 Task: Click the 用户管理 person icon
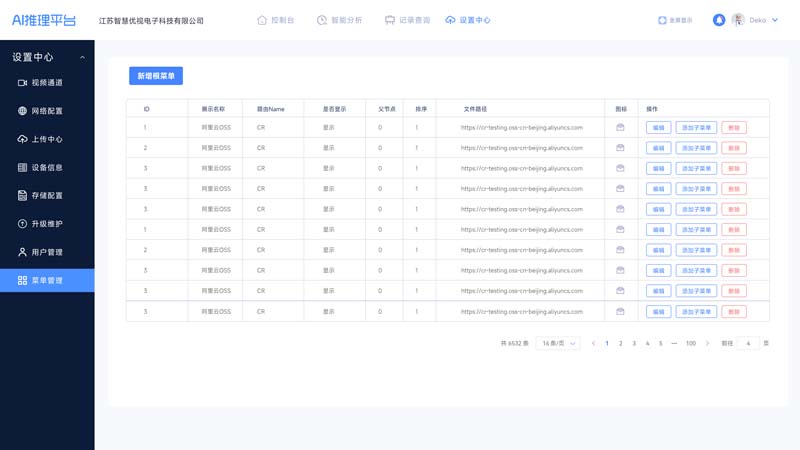22,252
